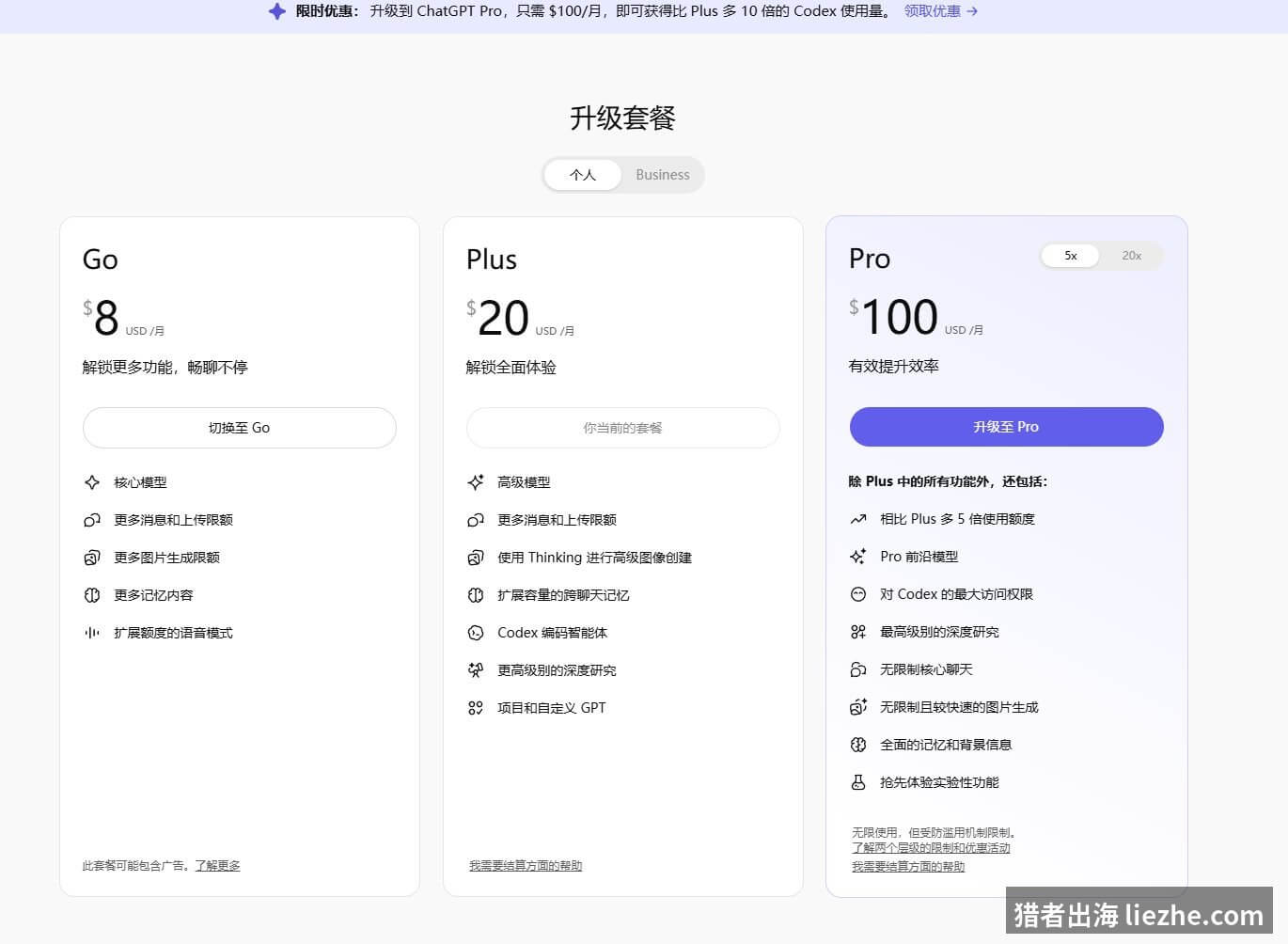Switch Pro usage to 20x

1132,256
